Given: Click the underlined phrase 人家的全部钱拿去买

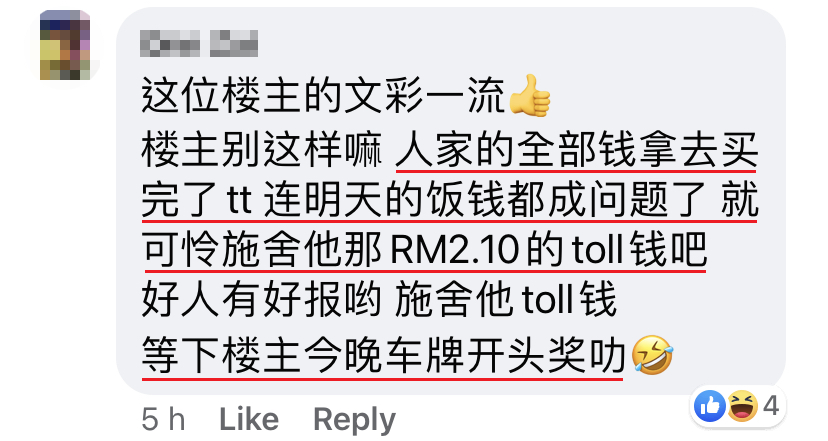Looking at the screenshot, I should point(577,151).
